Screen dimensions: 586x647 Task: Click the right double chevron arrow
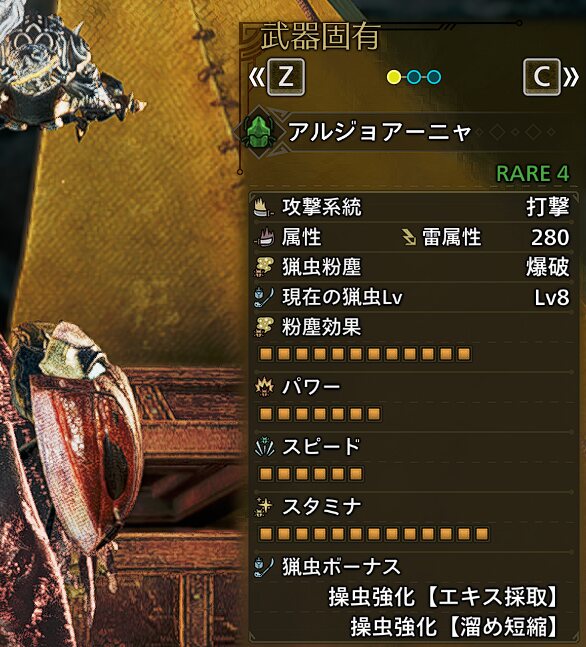571,77
